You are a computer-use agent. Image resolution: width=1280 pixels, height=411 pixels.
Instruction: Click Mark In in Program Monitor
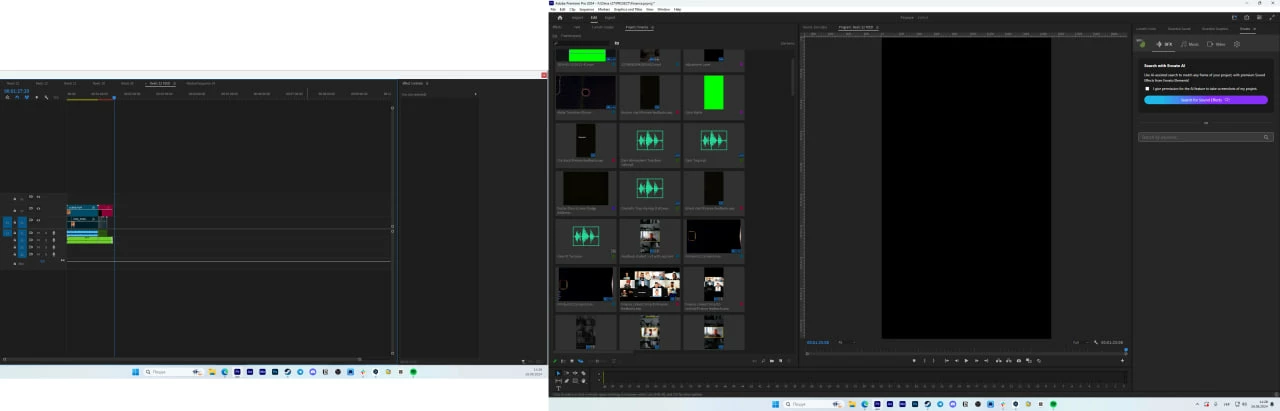coord(924,361)
